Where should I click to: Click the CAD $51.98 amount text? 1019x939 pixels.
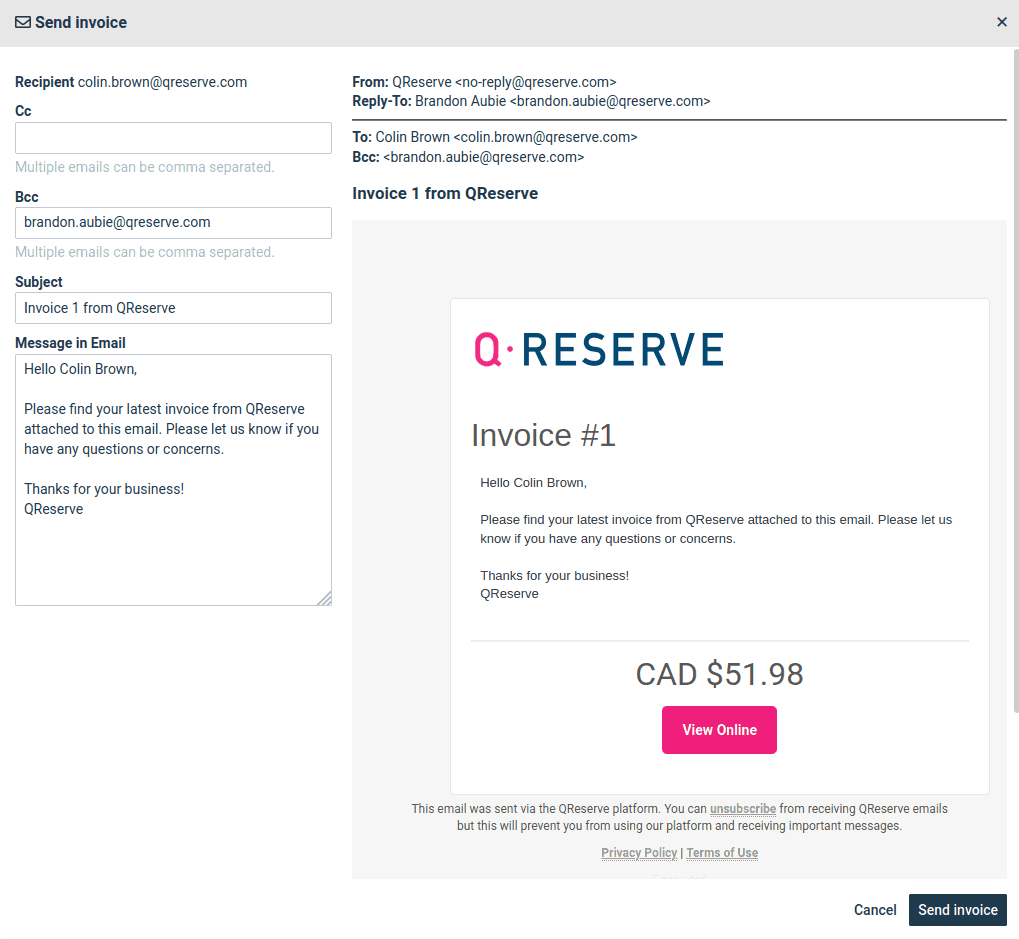pyautogui.click(x=718, y=673)
